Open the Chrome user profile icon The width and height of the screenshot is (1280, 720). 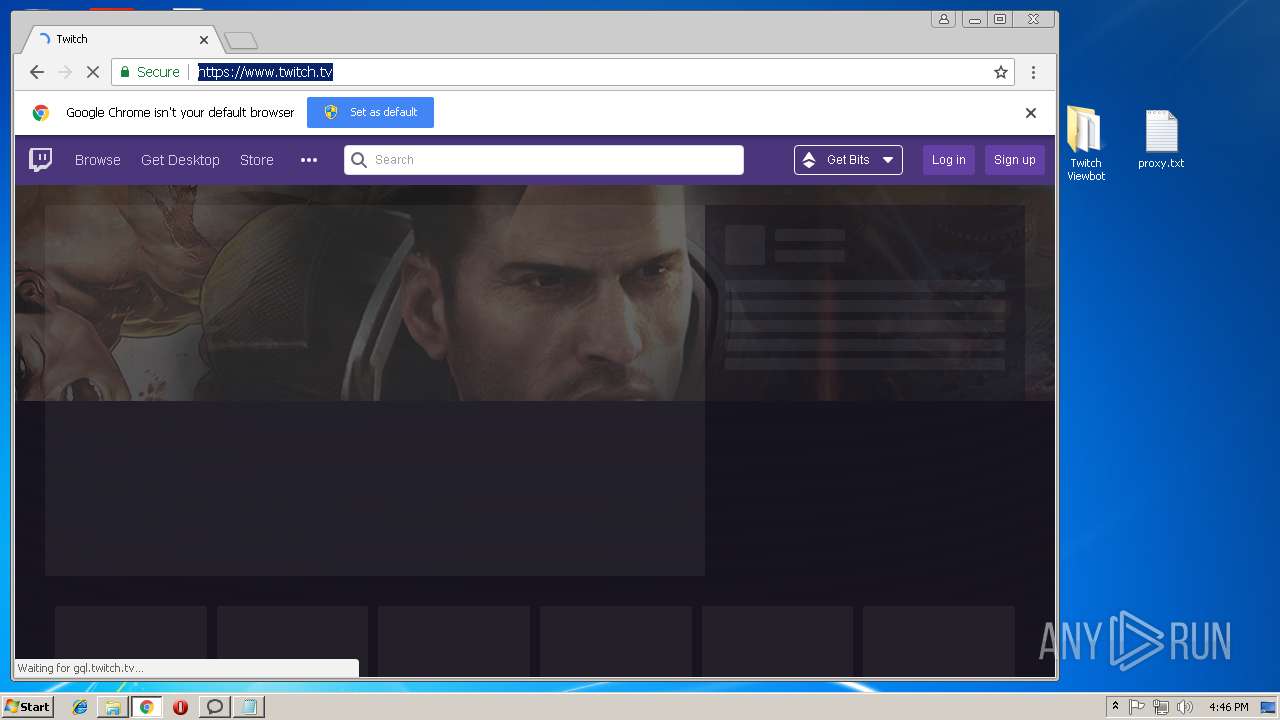point(943,19)
